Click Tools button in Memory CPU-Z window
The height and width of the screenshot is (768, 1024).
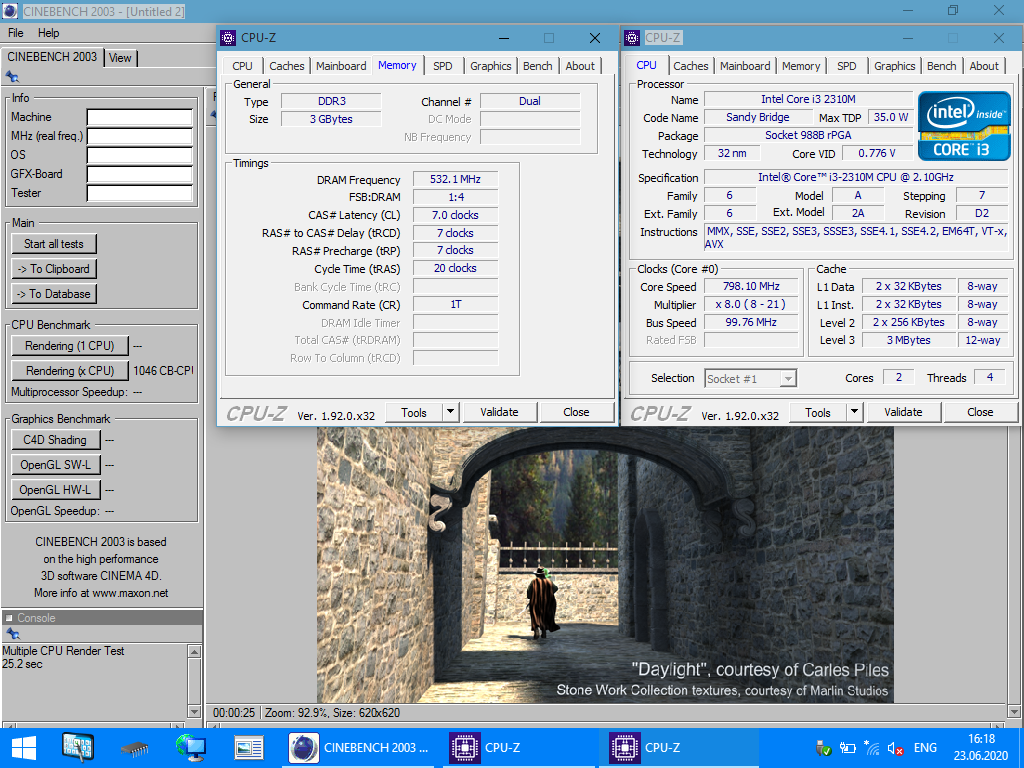point(414,412)
